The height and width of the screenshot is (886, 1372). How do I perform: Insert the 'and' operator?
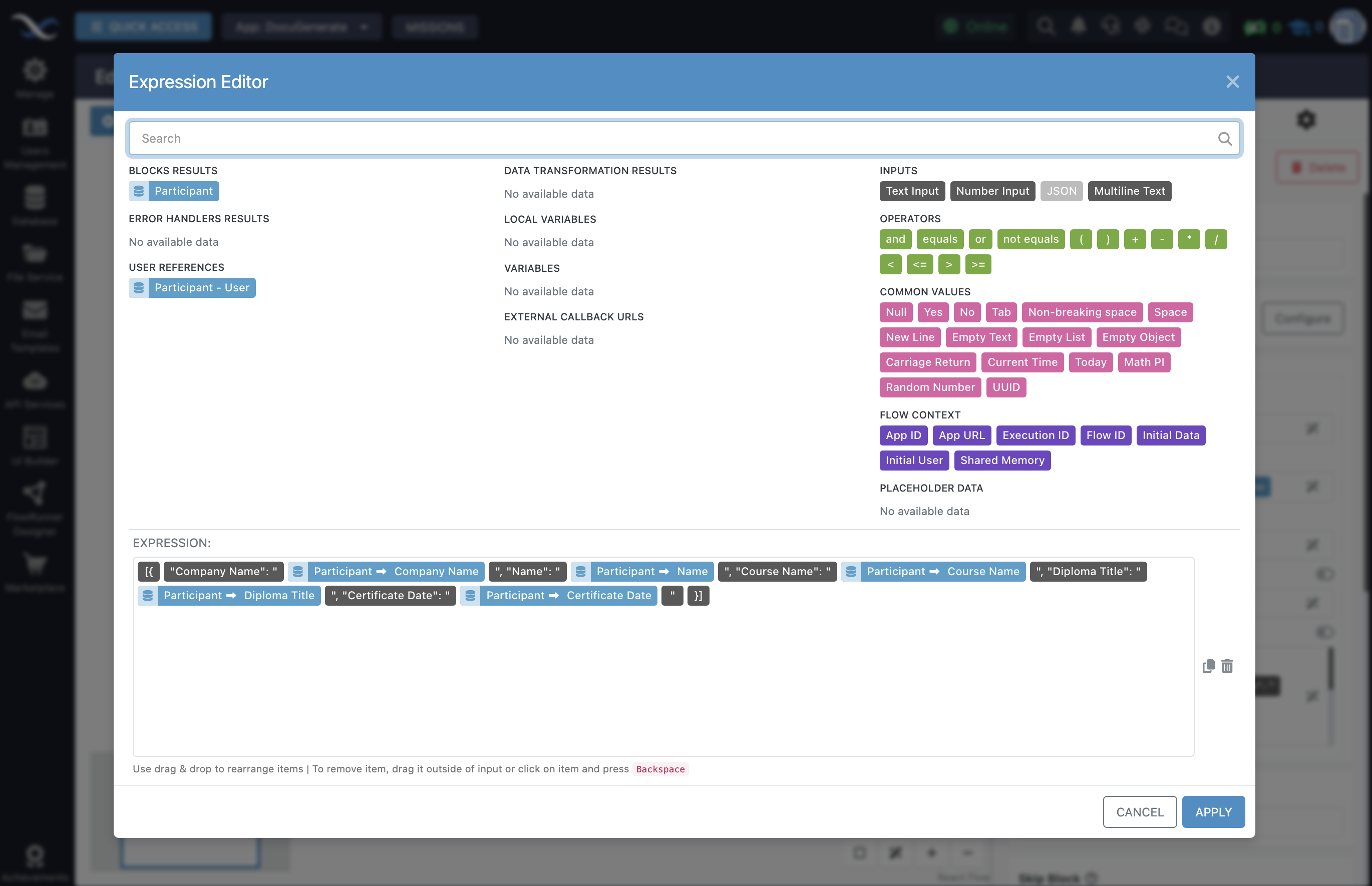pyautogui.click(x=895, y=239)
